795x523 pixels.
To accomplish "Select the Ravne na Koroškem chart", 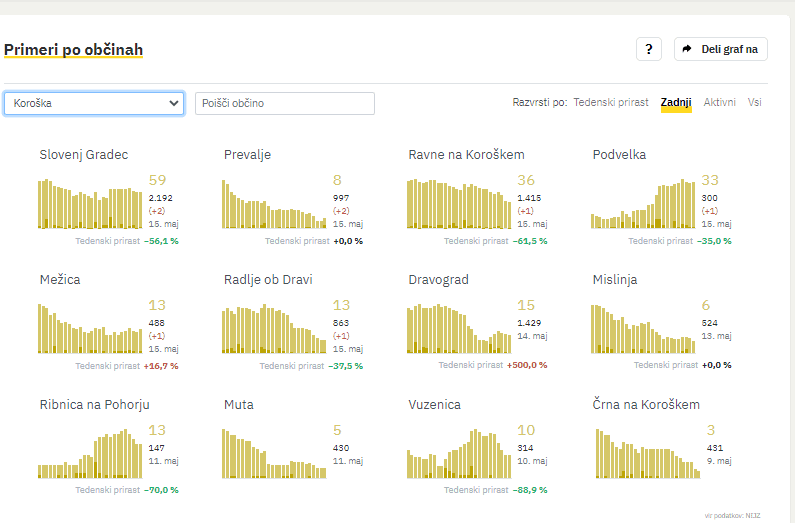I will [x=459, y=204].
